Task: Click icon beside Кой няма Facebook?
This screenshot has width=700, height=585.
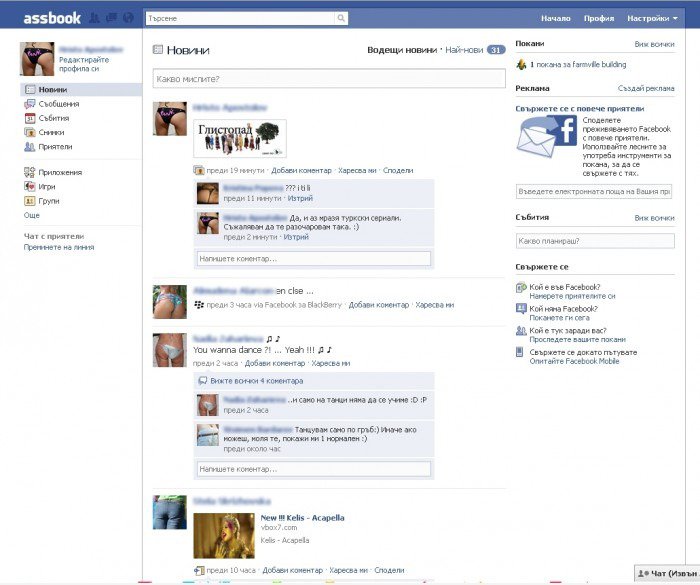Action: (521, 309)
